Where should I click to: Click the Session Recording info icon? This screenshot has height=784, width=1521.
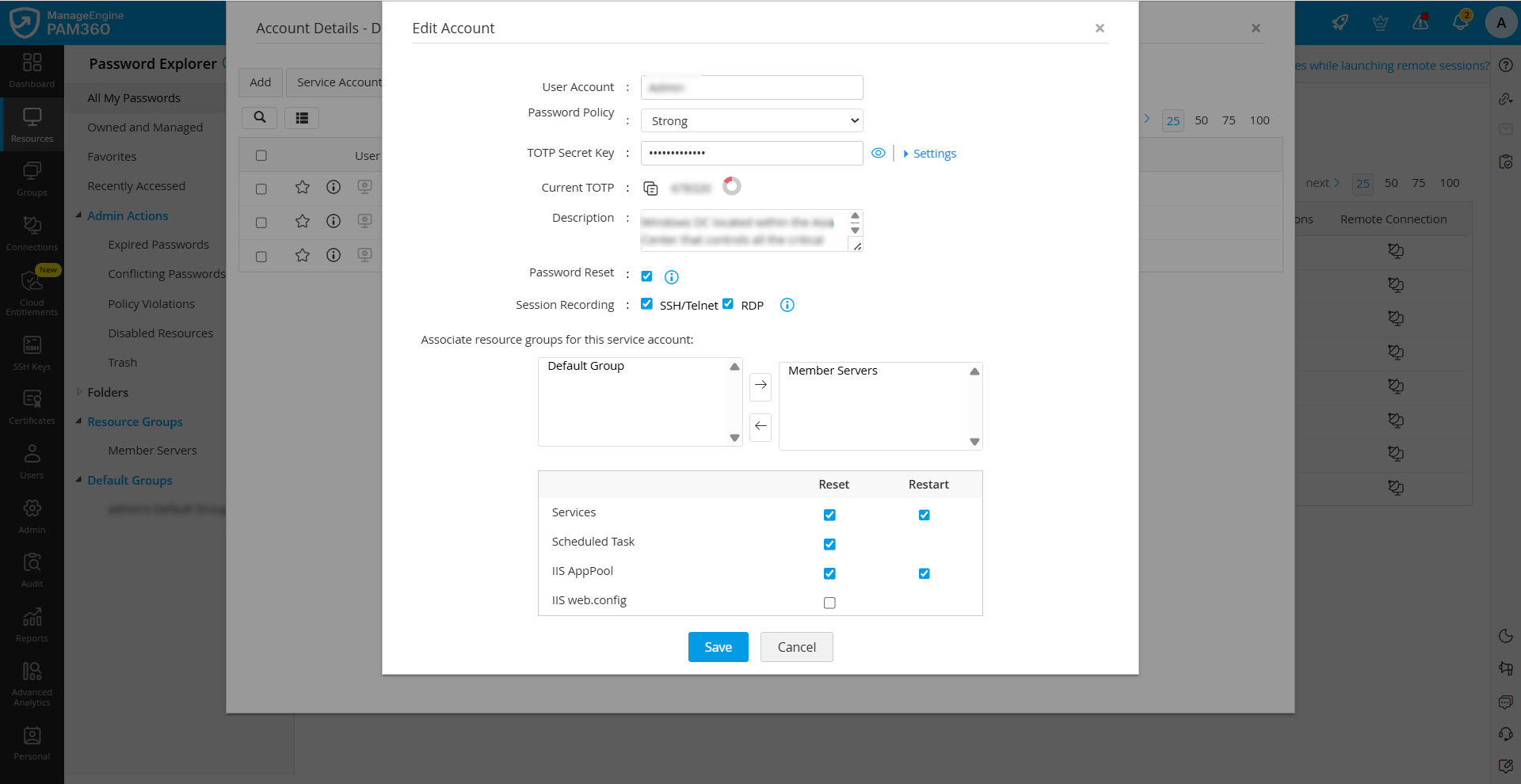pyautogui.click(x=787, y=306)
